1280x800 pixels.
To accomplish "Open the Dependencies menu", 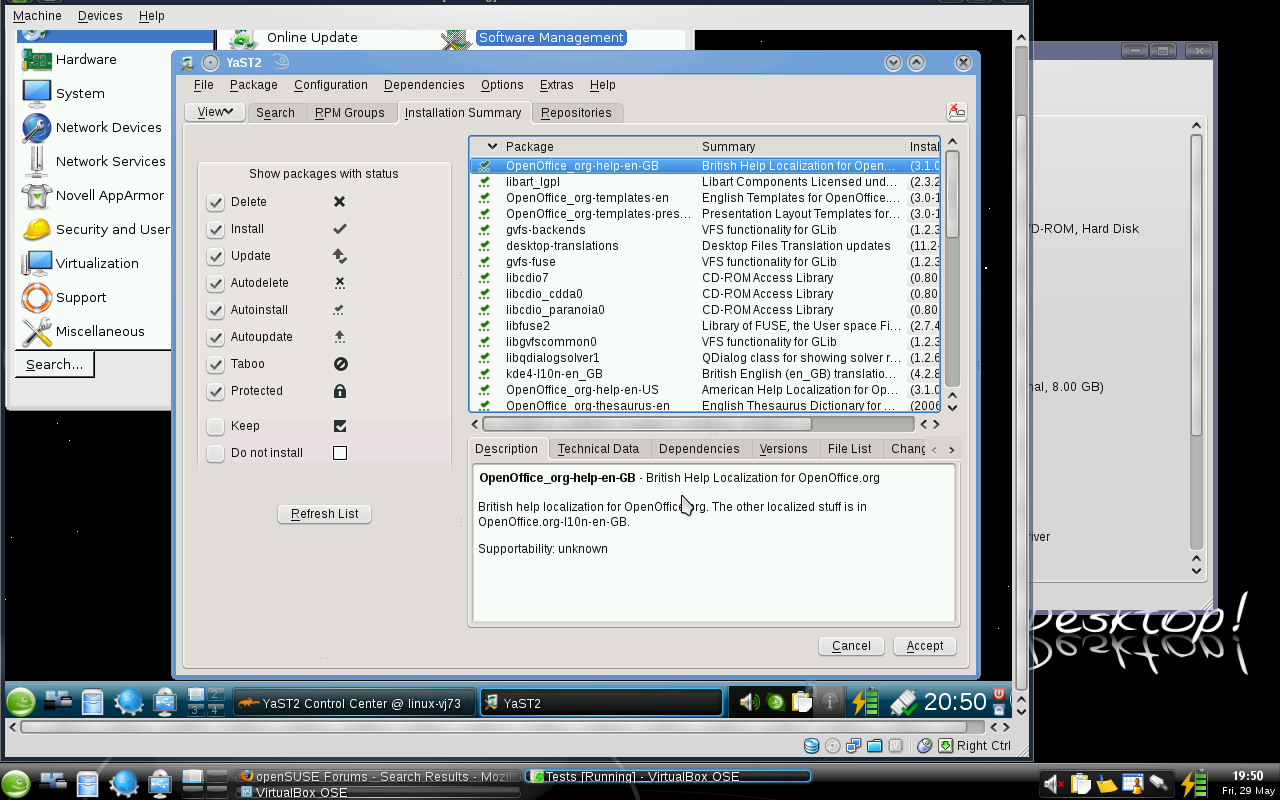I will click(424, 85).
